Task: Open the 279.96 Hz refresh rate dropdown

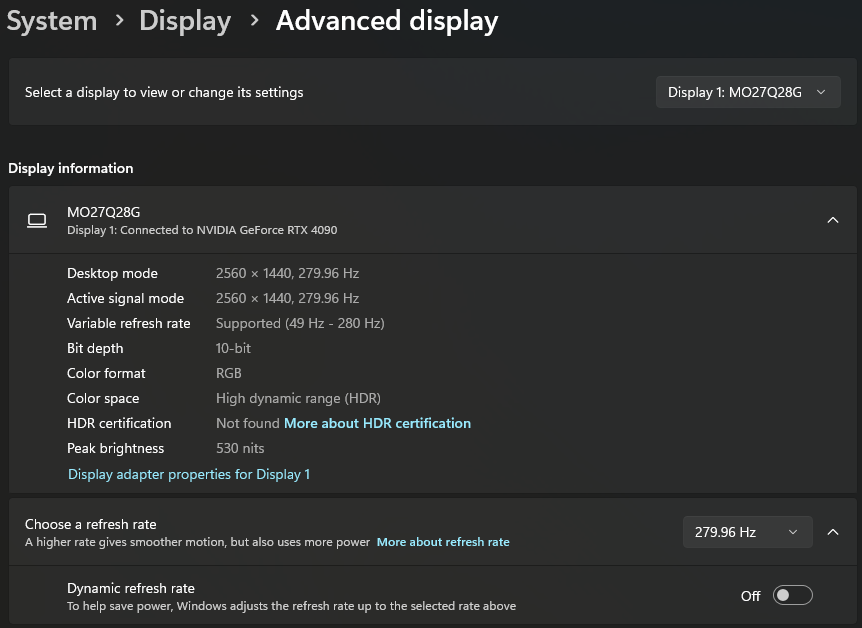Action: coord(746,532)
